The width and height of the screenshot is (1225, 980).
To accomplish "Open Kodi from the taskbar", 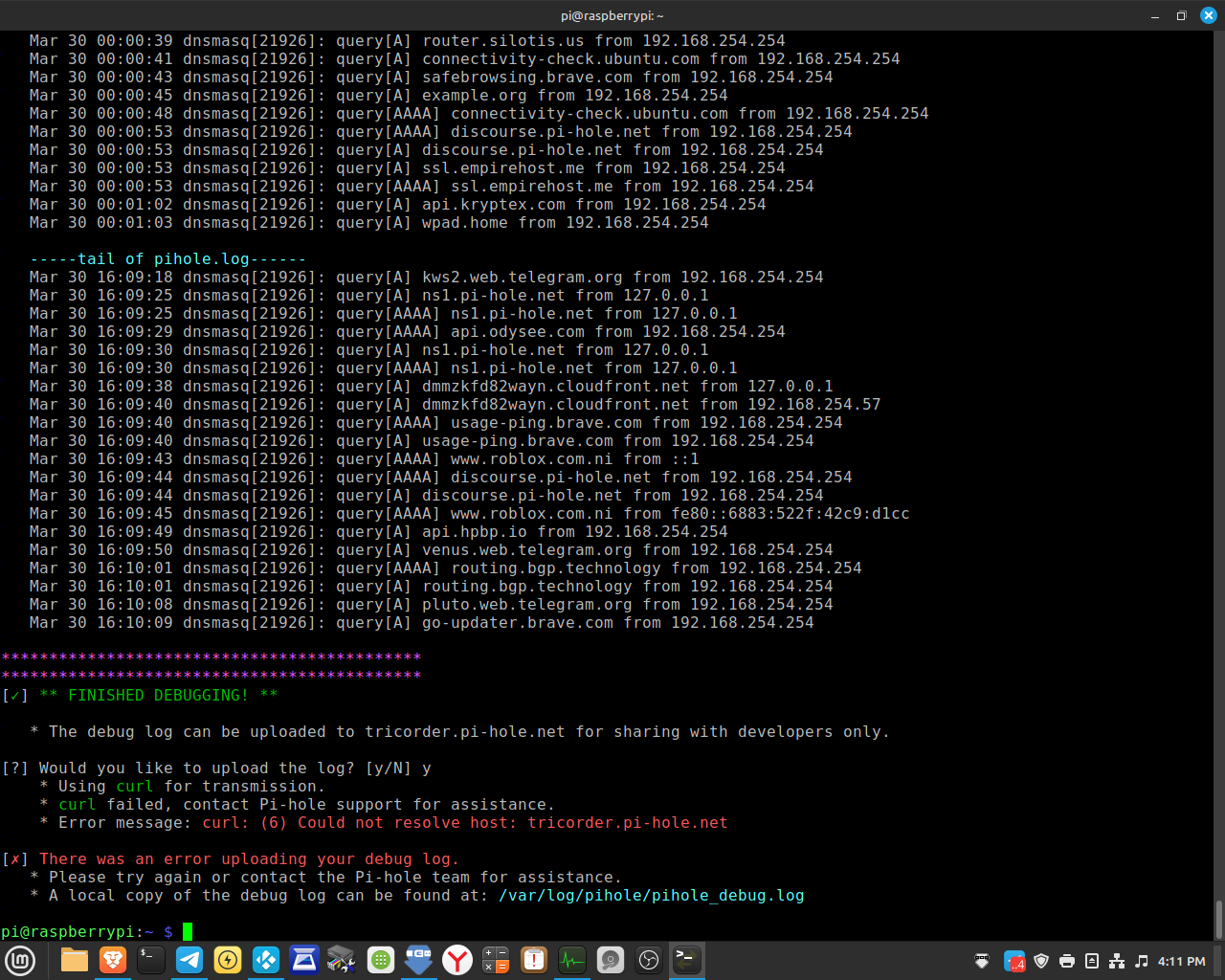I will (x=266, y=960).
